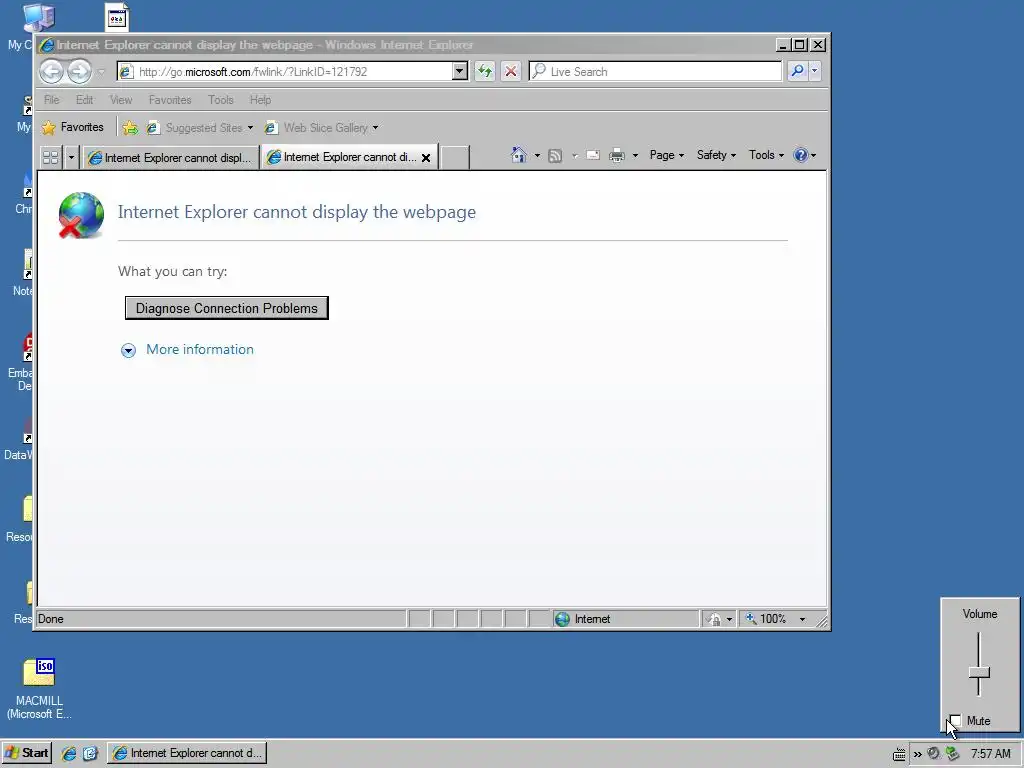1024x768 pixels.
Task: Open the zoom level dropdown arrow
Action: tap(803, 619)
